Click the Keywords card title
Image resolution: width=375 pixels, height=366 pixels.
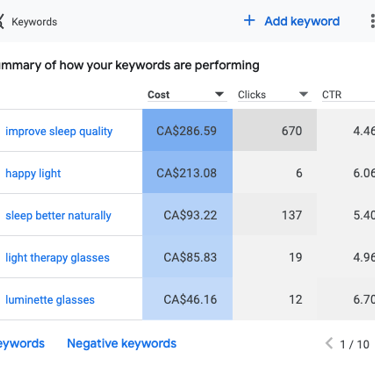click(34, 22)
